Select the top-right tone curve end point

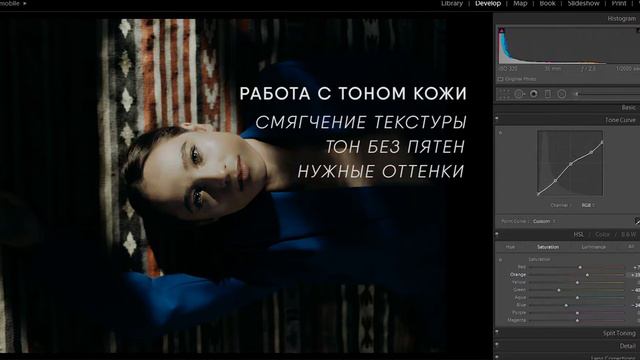pyautogui.click(x=602, y=142)
